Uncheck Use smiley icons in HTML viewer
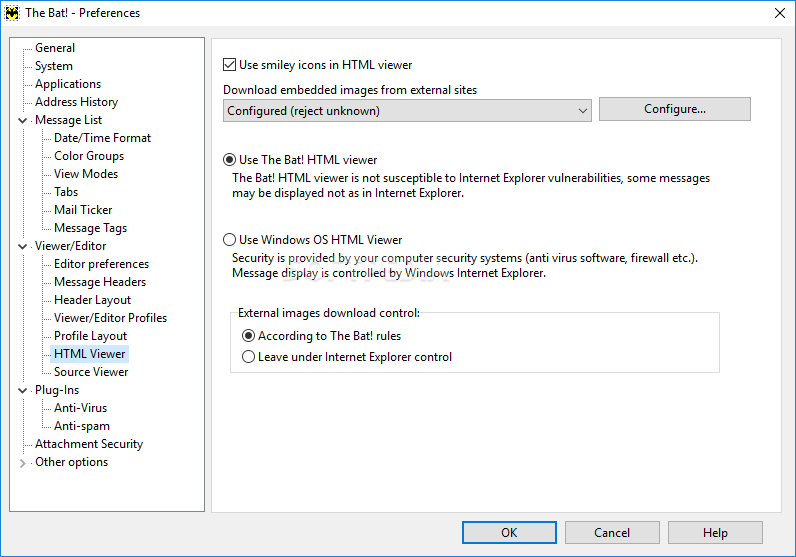The height and width of the screenshot is (557, 796). click(x=229, y=64)
